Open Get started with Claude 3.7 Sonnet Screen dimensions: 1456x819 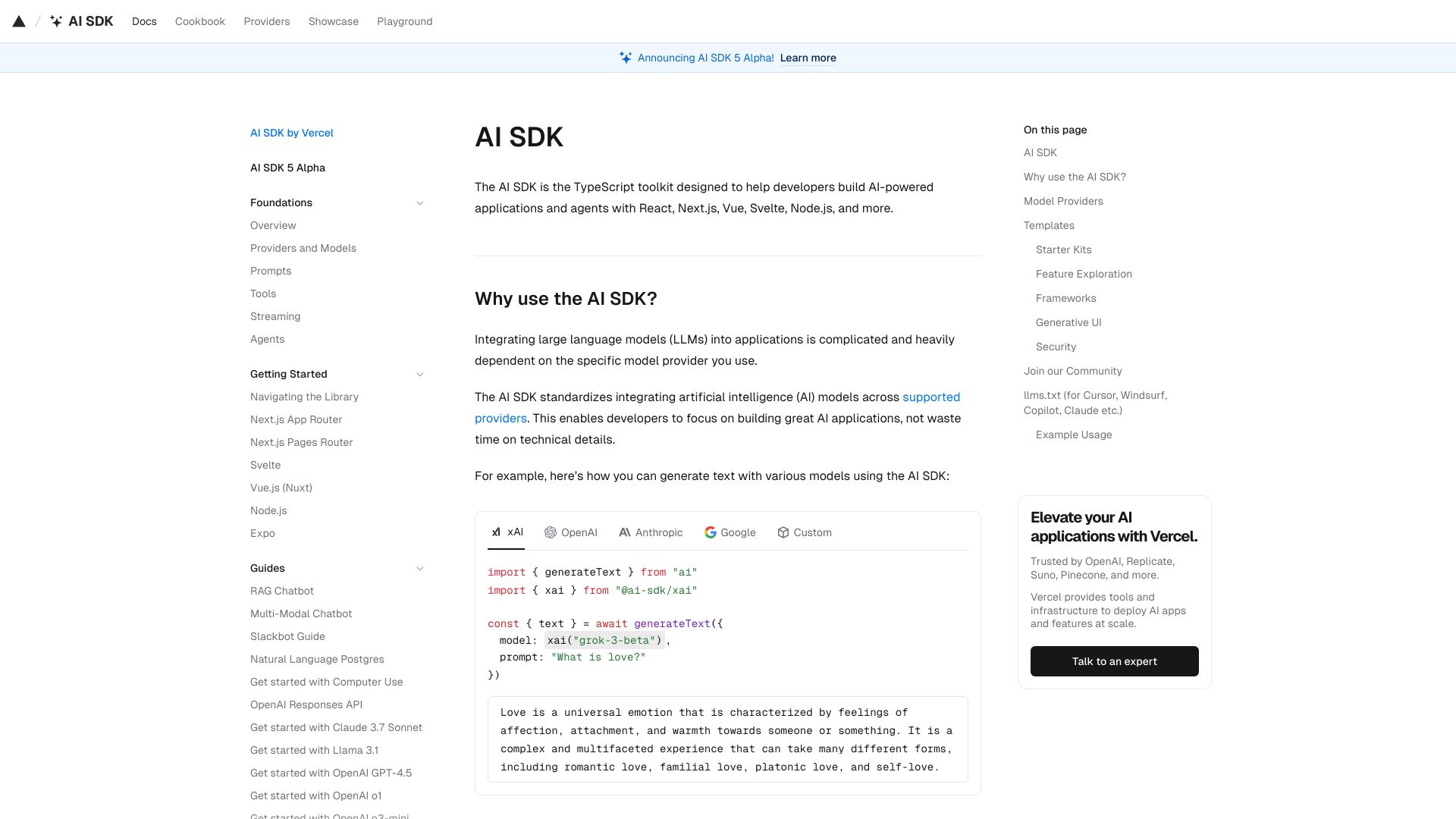(x=336, y=727)
